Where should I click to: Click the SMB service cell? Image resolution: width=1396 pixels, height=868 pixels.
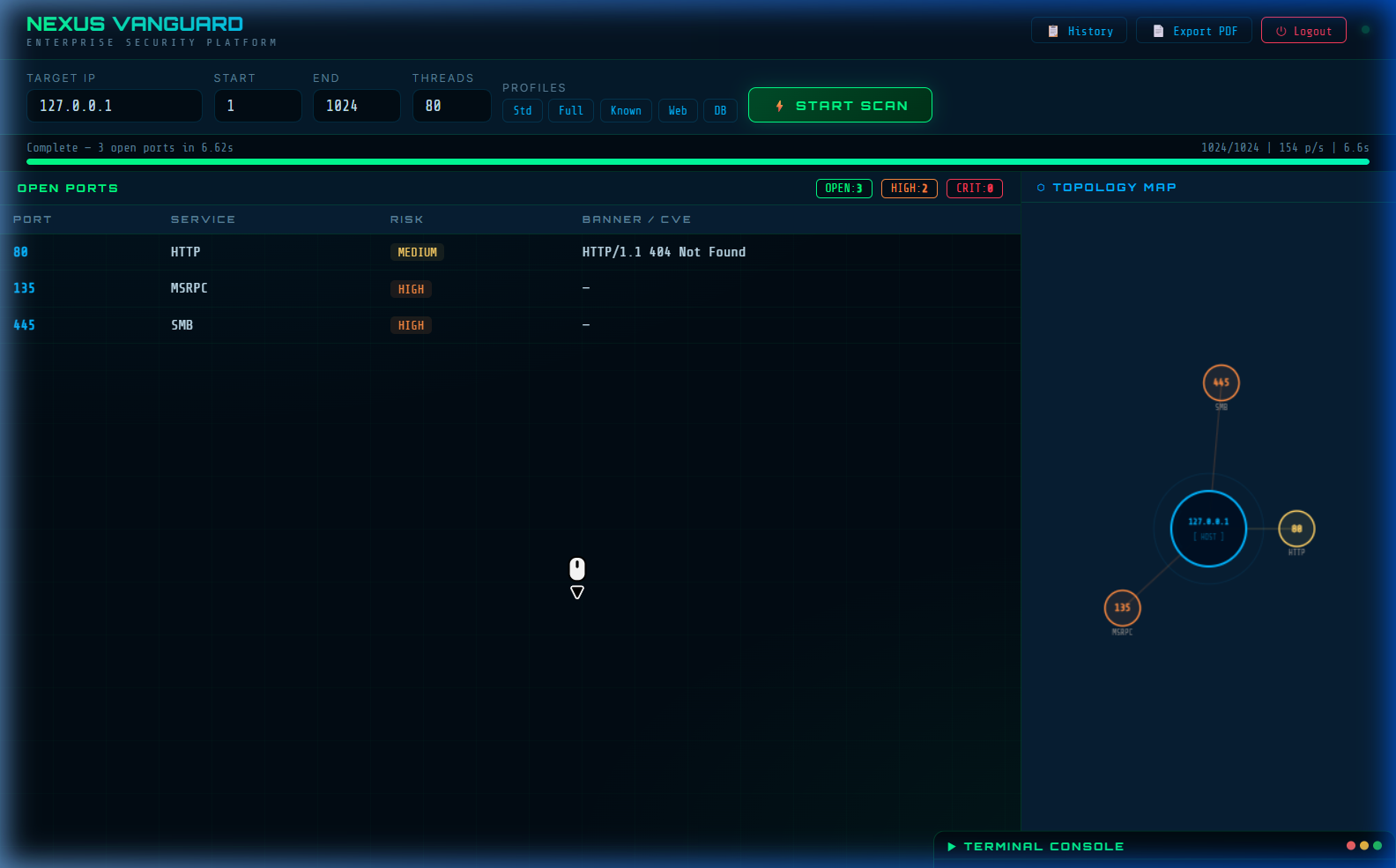point(182,325)
